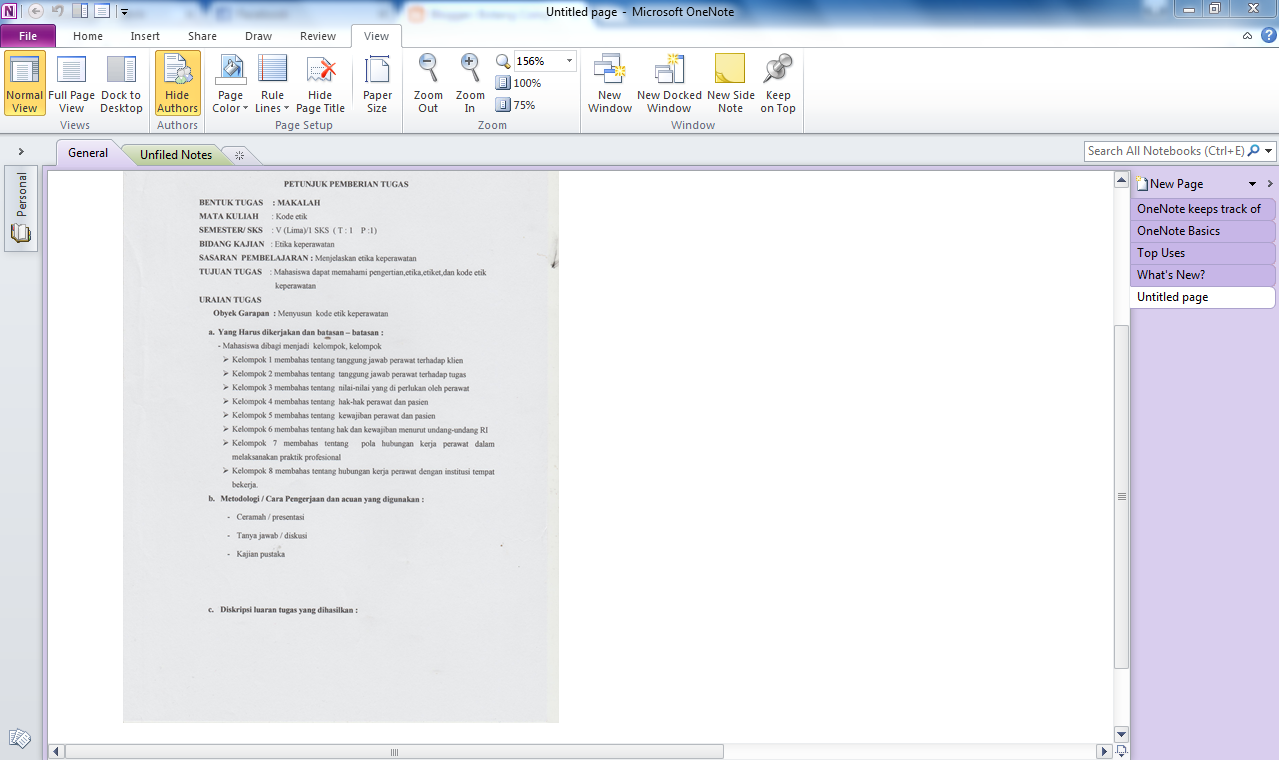Open the What's New? page
This screenshot has height=760, width=1279.
(x=1203, y=275)
